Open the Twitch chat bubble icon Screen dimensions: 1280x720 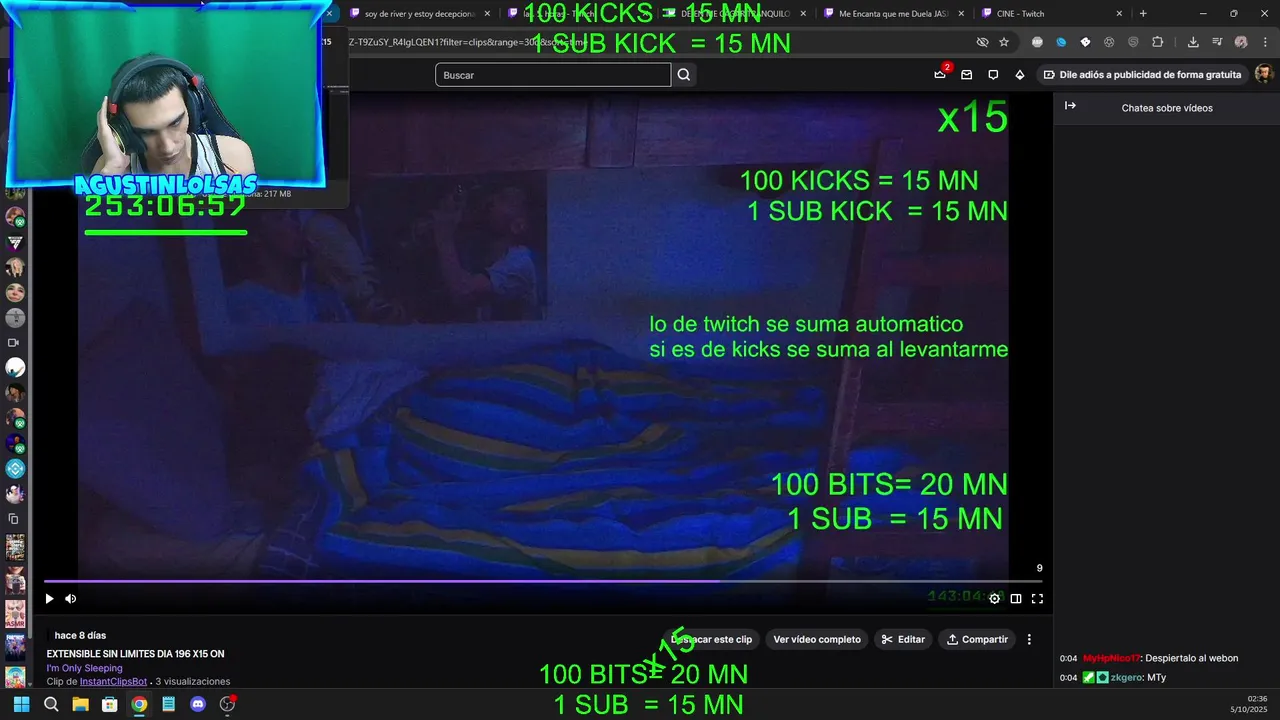(x=993, y=75)
